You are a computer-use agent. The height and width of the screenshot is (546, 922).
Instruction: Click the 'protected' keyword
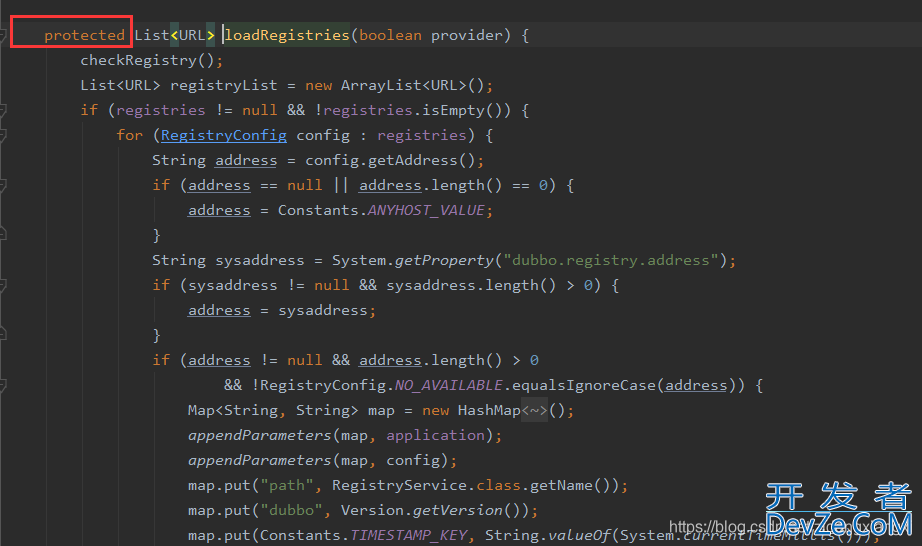click(x=84, y=35)
